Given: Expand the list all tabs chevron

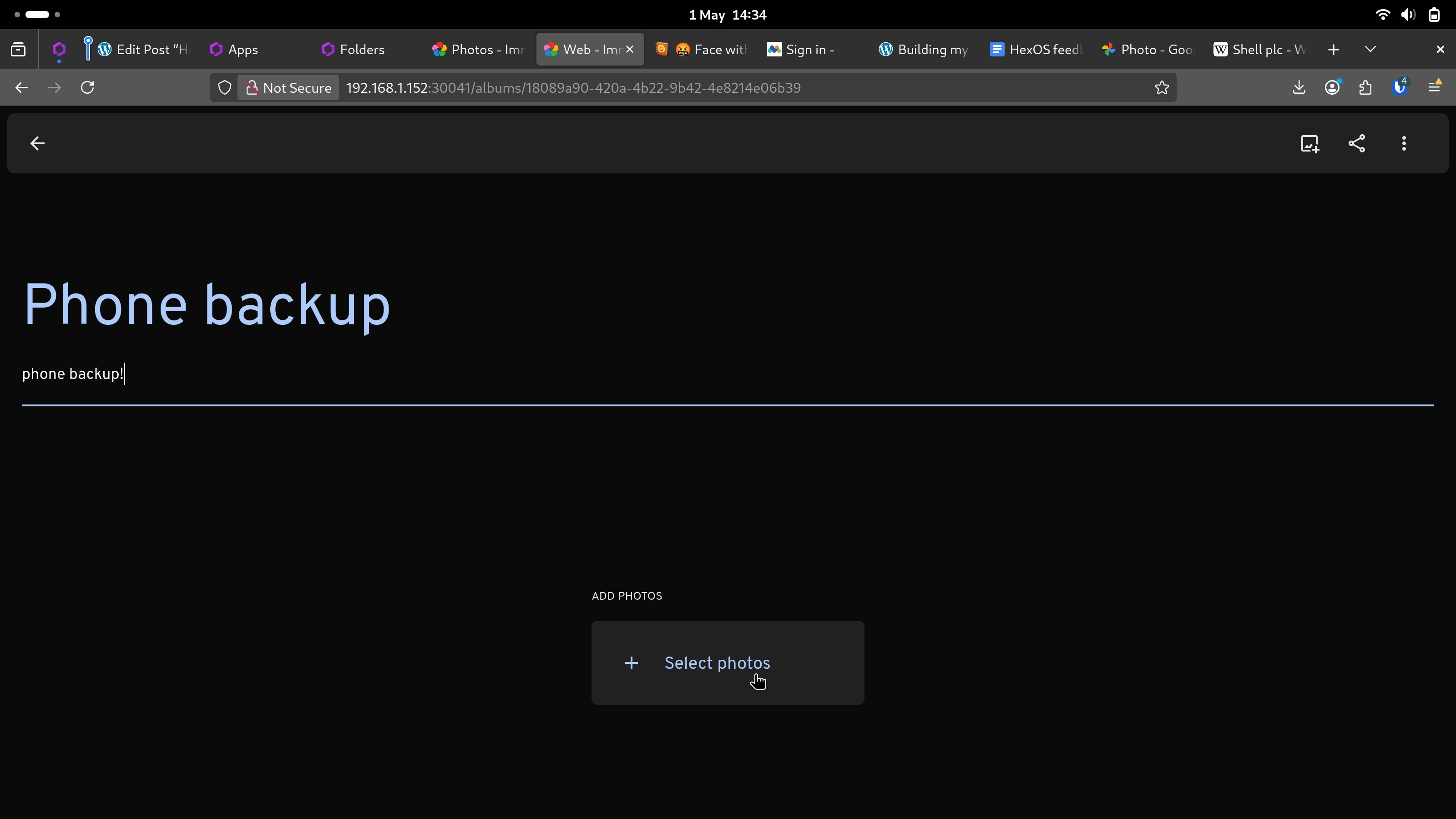Looking at the screenshot, I should [x=1370, y=49].
